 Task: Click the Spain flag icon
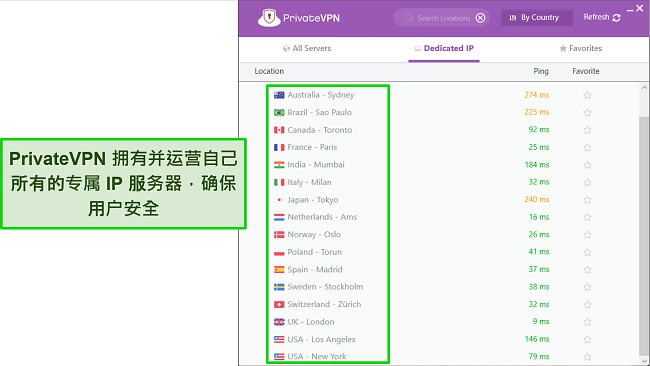(279, 269)
